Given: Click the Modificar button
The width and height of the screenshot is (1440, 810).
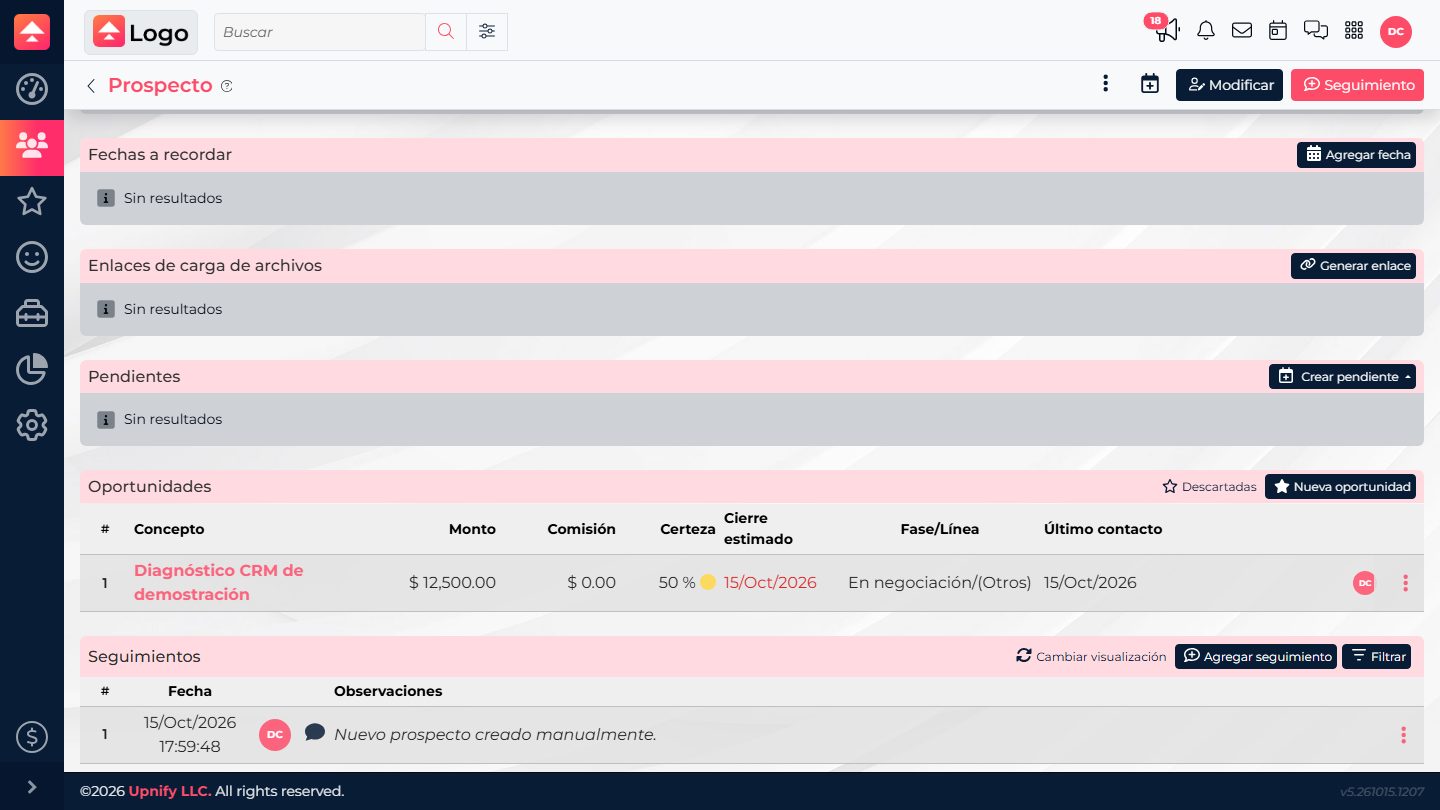Looking at the screenshot, I should pos(1229,85).
